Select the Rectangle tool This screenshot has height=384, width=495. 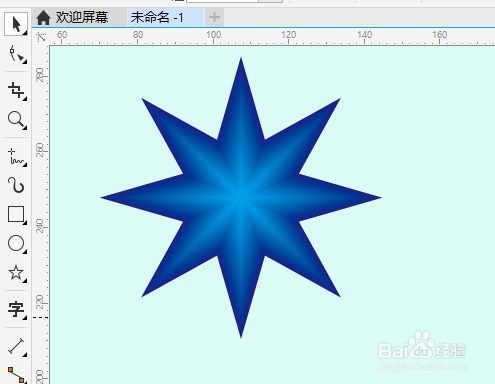pyautogui.click(x=16, y=215)
